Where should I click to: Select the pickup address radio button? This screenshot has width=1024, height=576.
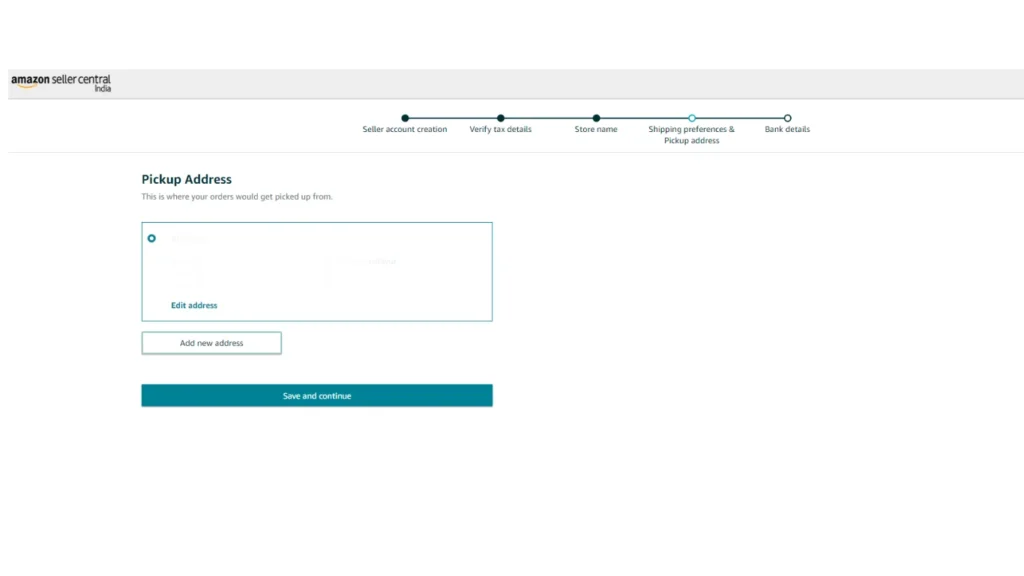point(152,239)
